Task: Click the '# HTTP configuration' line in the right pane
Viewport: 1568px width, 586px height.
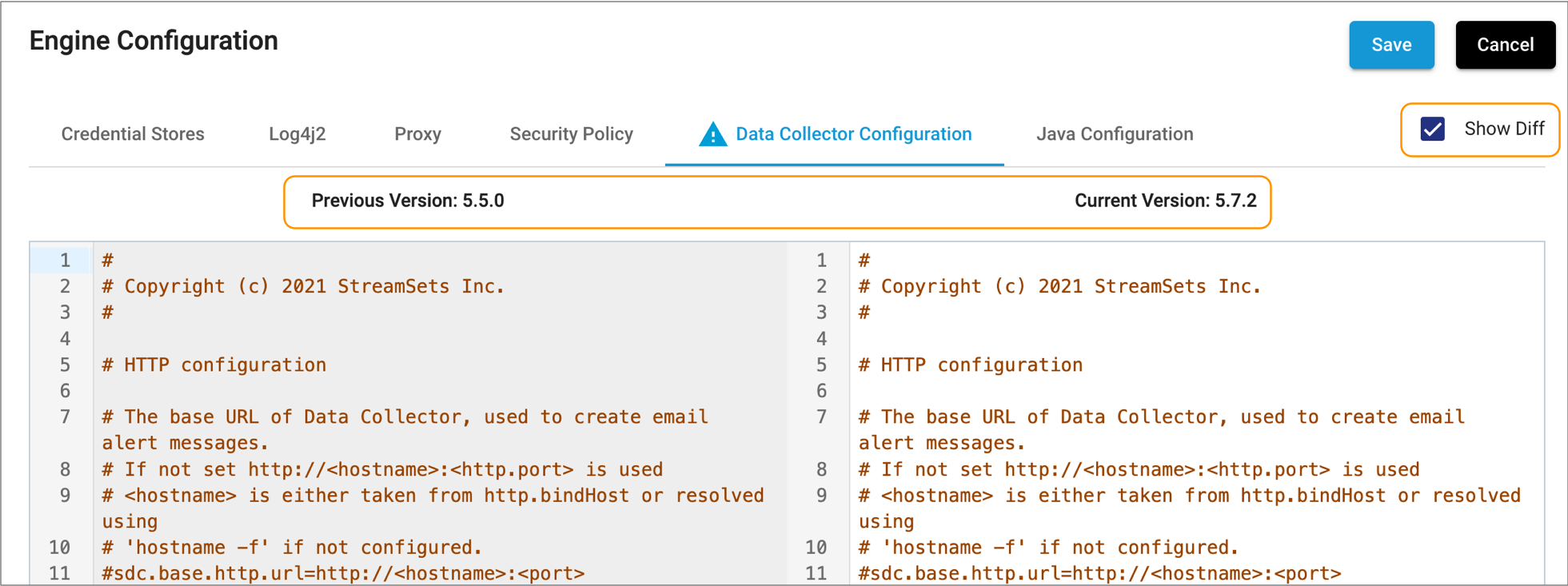Action: coord(971,365)
